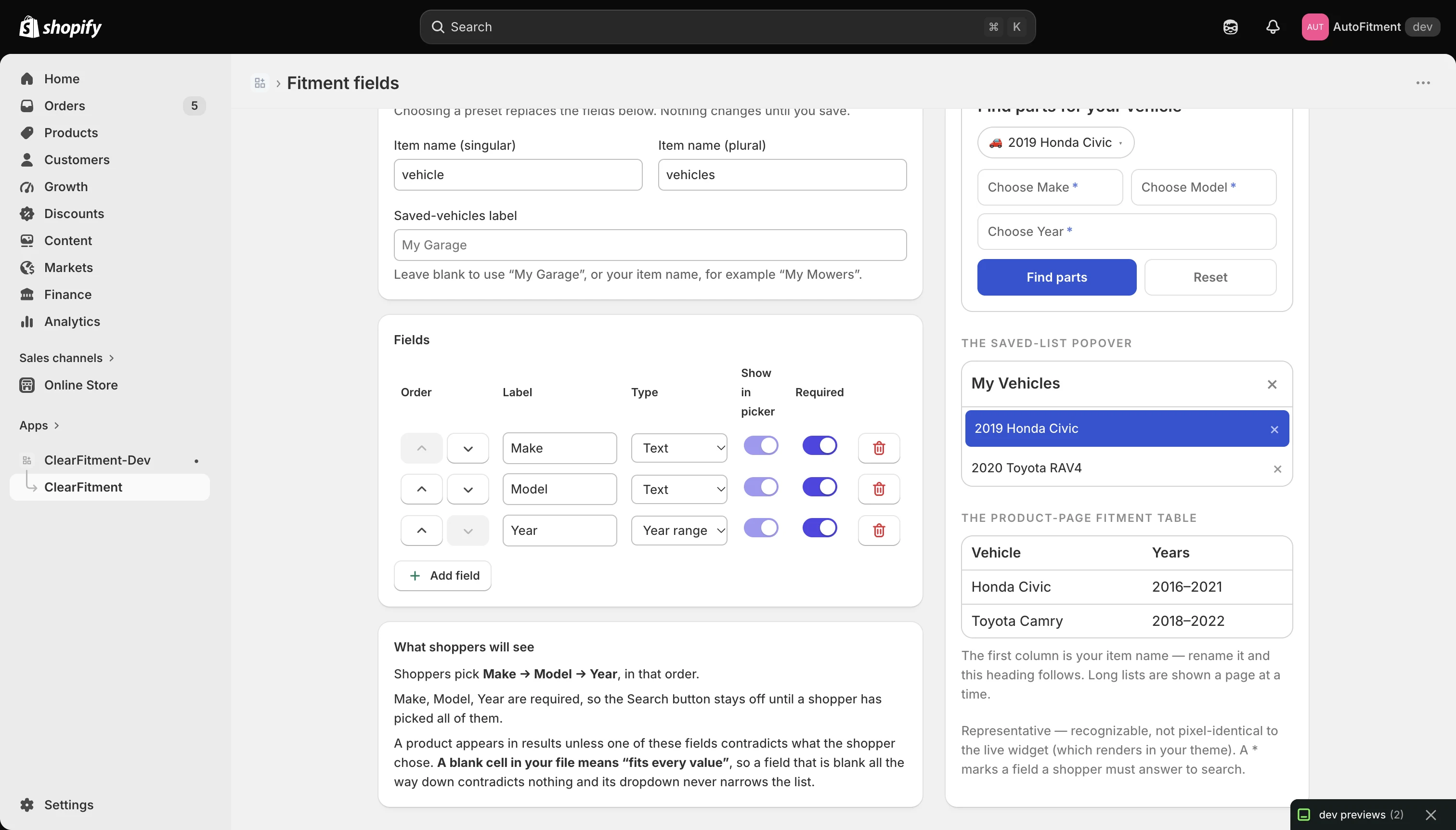Screen dimensions: 1456x830
Task: Click the Saved-vehicles label input
Action: [650, 245]
